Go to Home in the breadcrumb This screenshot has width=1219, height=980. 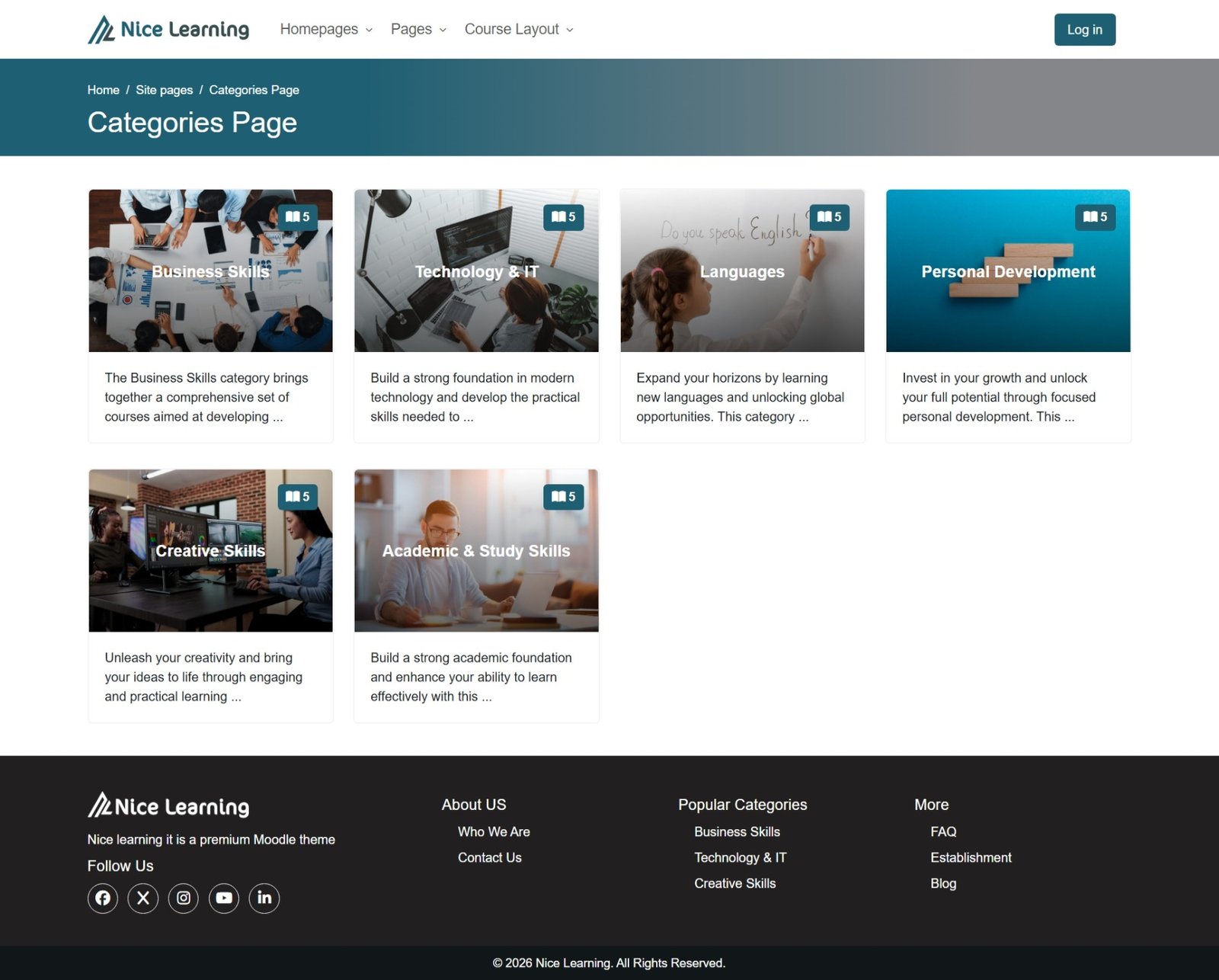[x=103, y=90]
